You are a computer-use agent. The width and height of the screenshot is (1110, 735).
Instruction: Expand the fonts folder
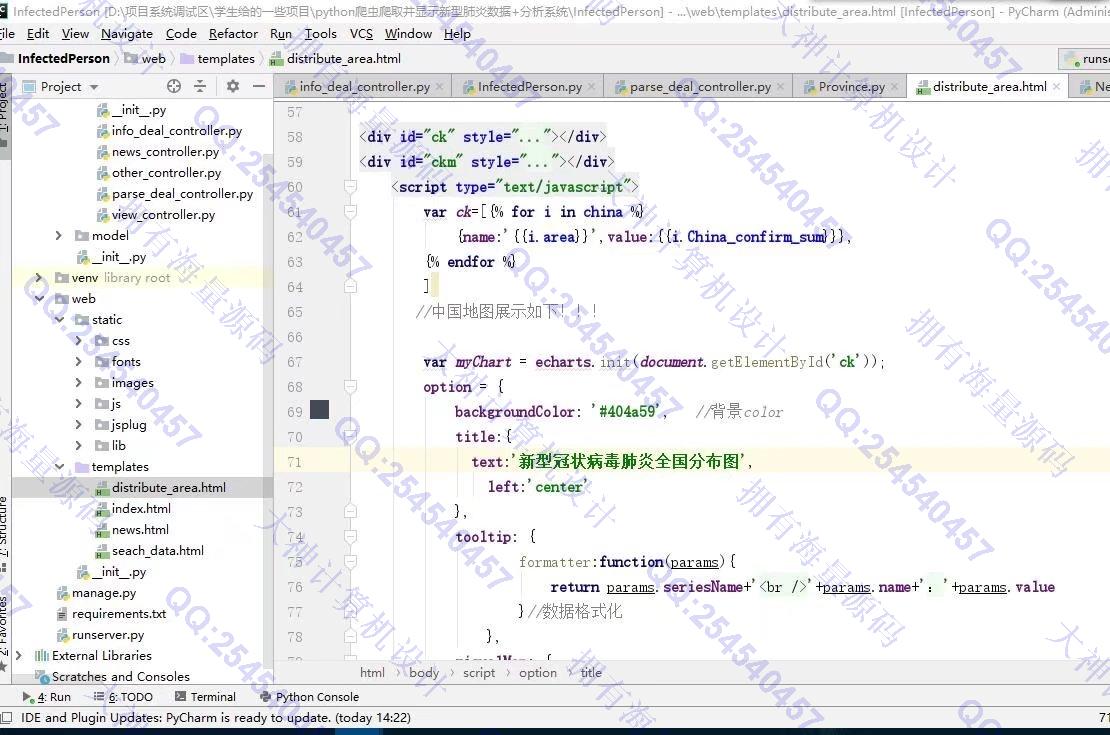79,362
